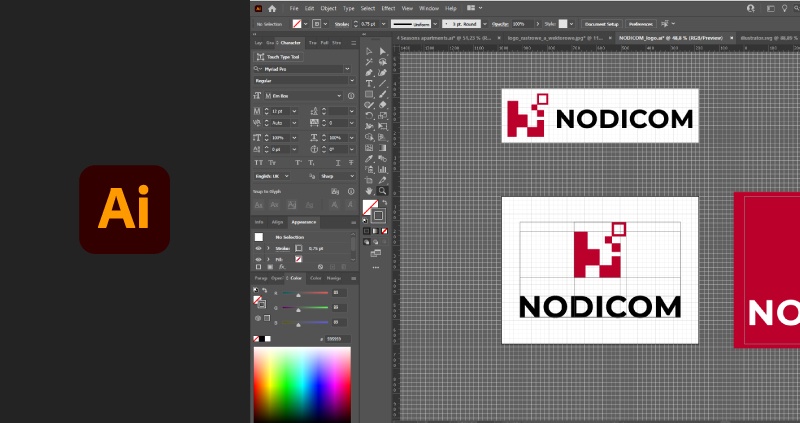Select the Paintbrush tool
The height and width of the screenshot is (423, 800).
coord(382,94)
